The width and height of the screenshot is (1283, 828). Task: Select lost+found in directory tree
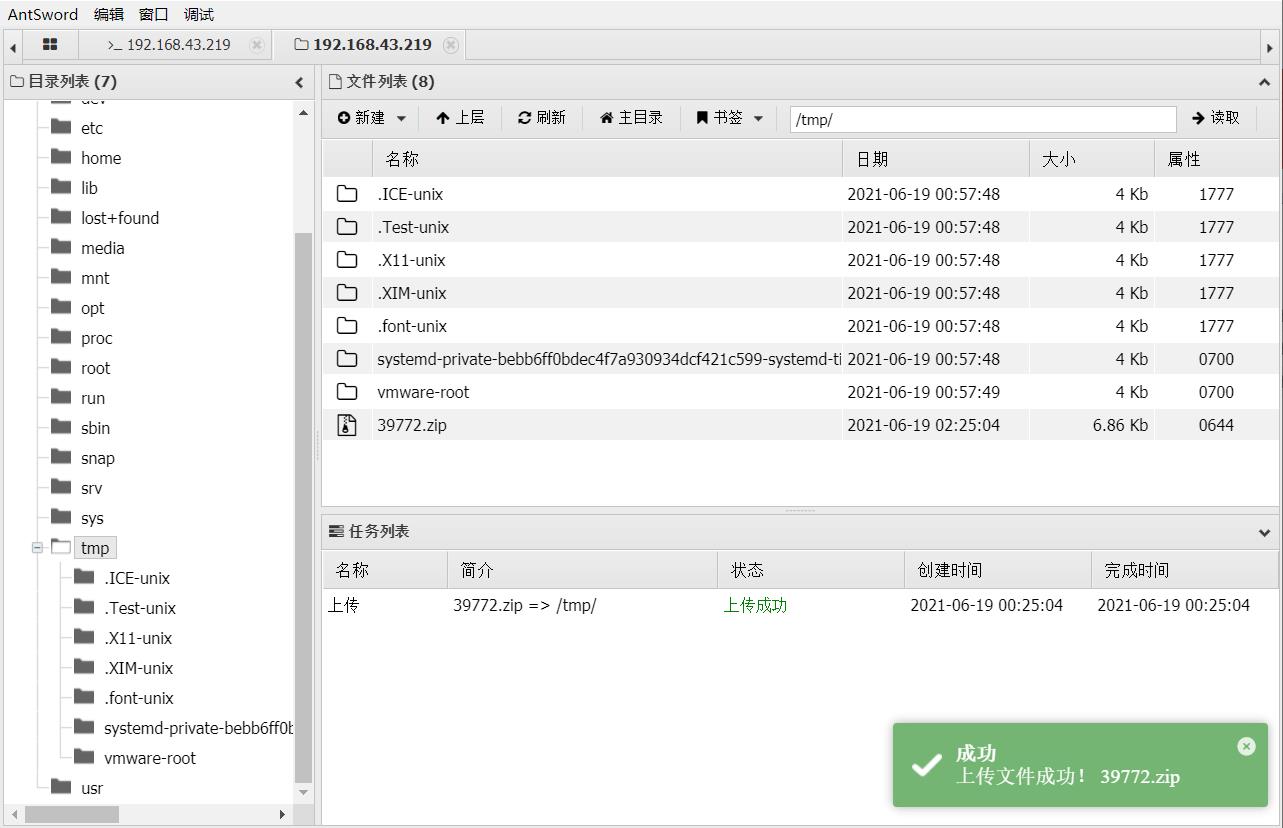tap(120, 218)
